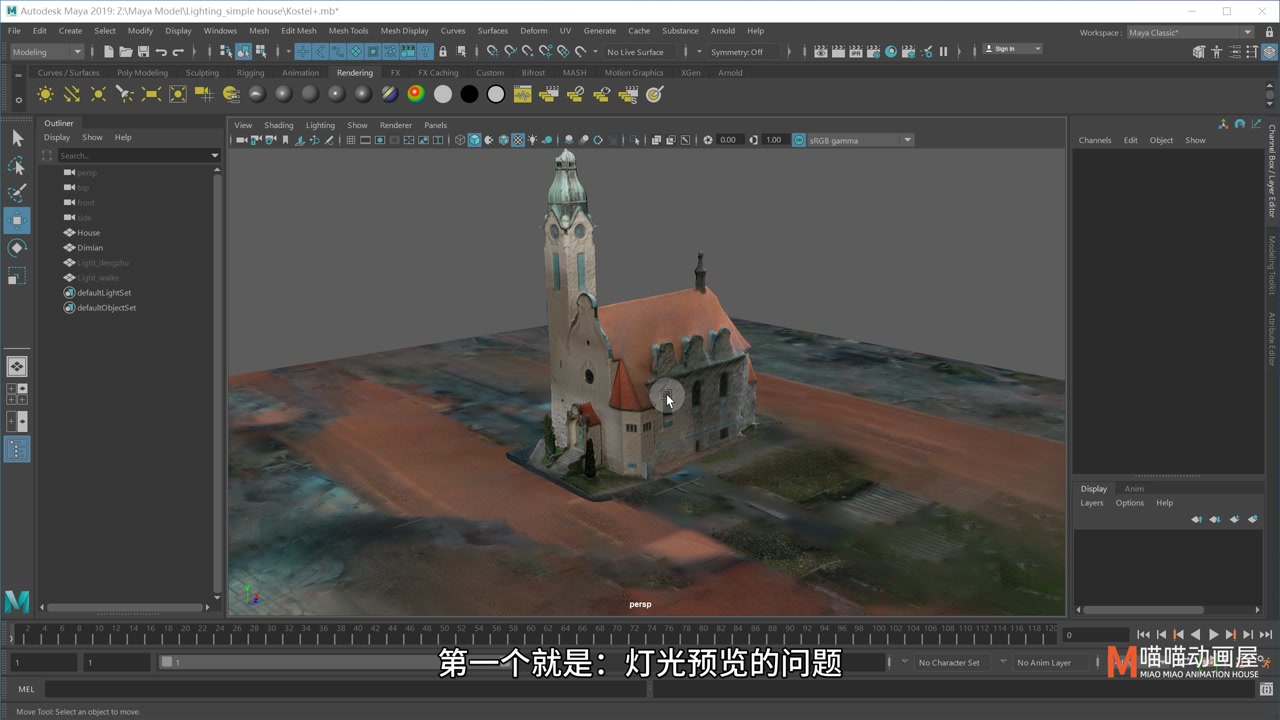Click the MEL command line language label
The width and height of the screenshot is (1280, 720).
pyautogui.click(x=26, y=689)
